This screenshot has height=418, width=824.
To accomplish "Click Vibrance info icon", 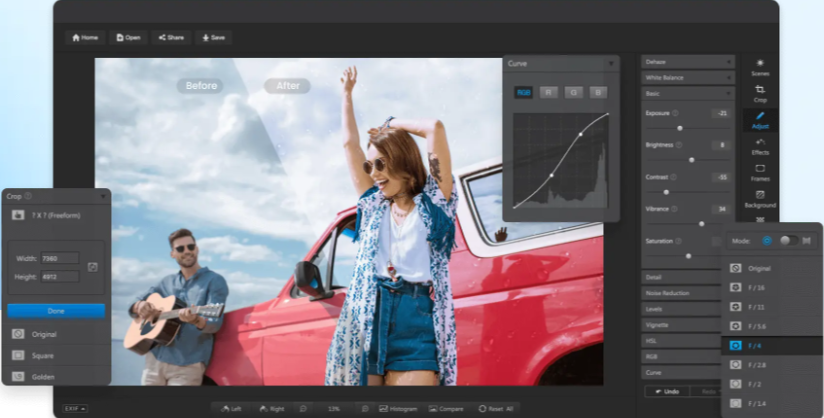I will [x=674, y=209].
